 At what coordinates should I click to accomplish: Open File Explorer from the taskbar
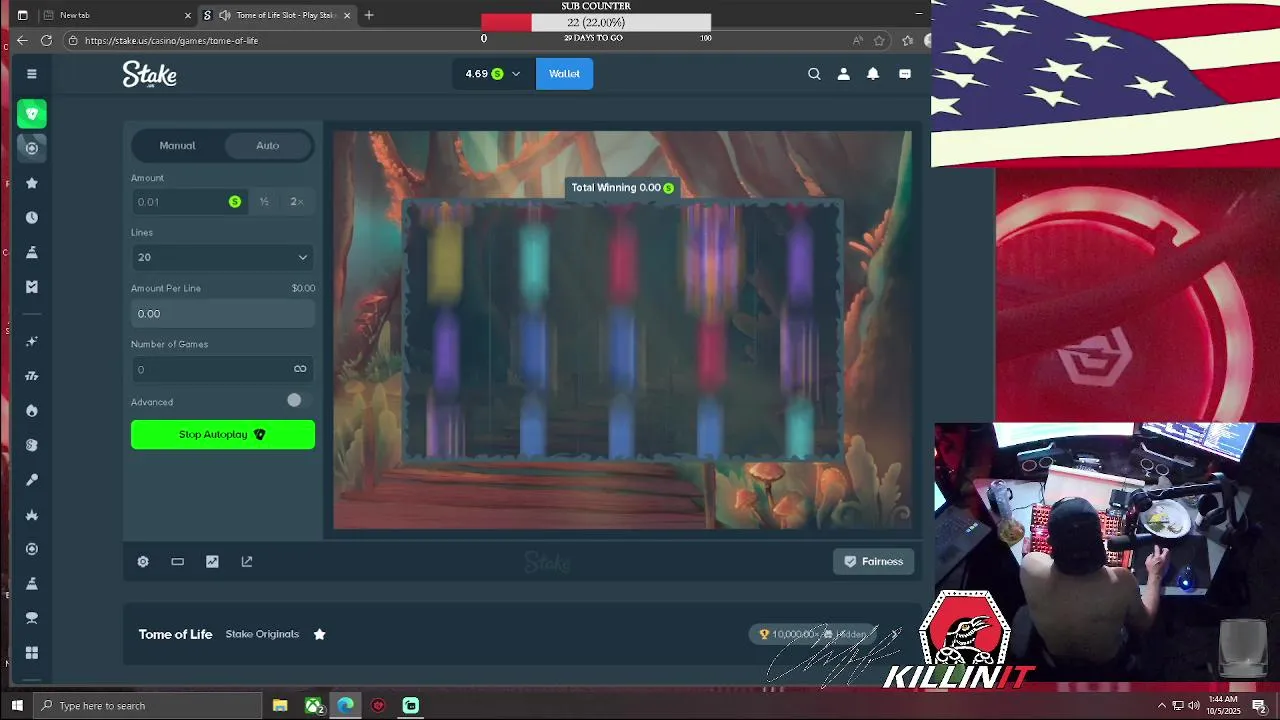point(280,706)
